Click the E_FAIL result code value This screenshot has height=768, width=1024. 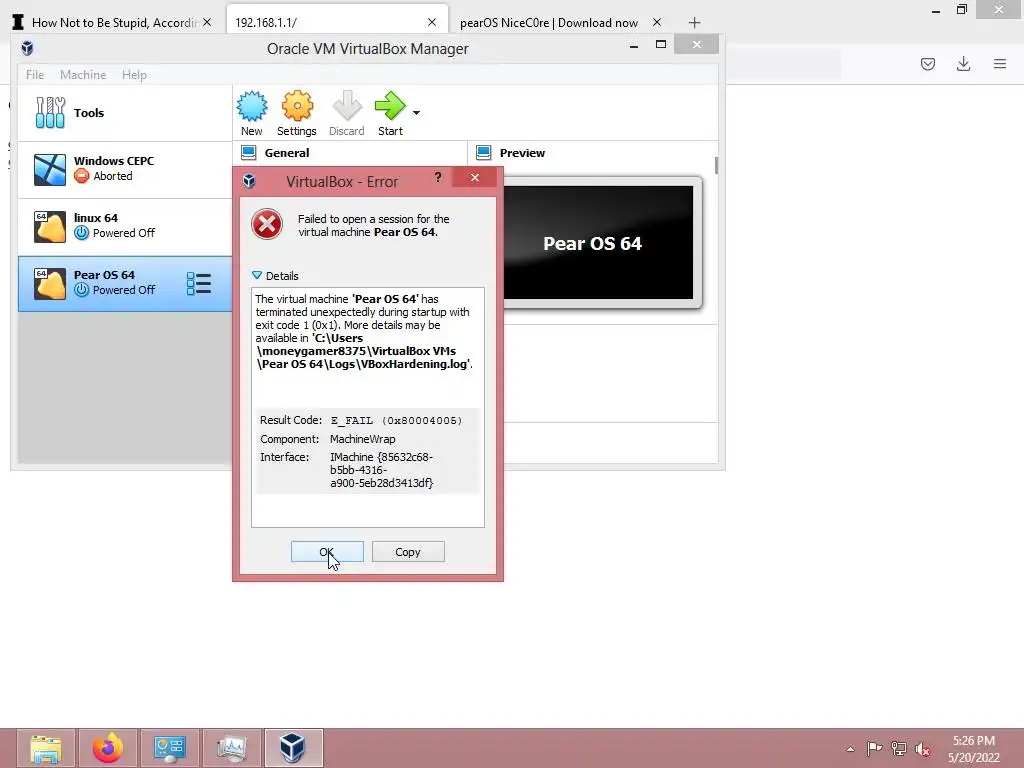pos(396,421)
